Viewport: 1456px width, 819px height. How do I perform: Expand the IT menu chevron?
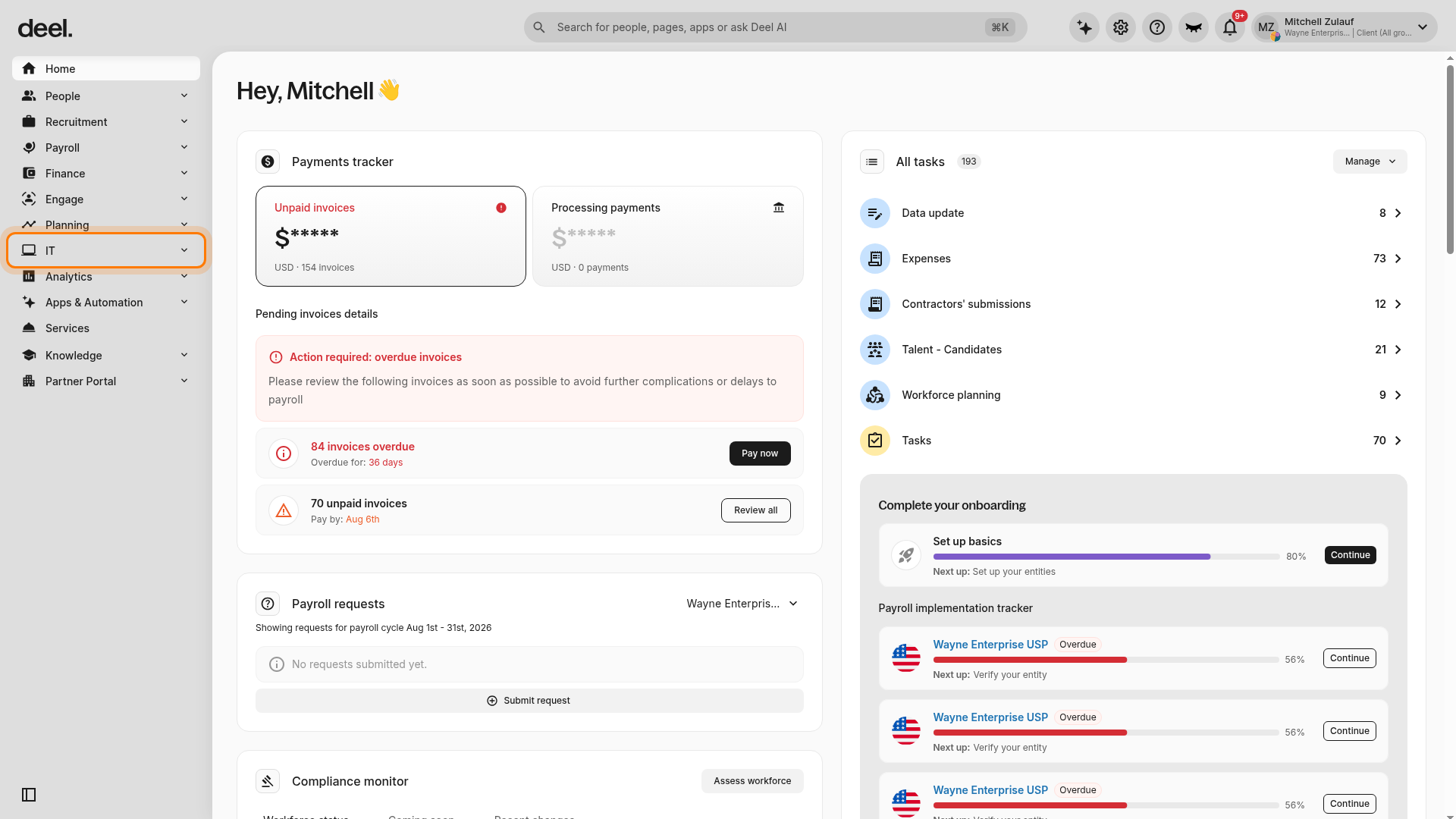pos(184,250)
